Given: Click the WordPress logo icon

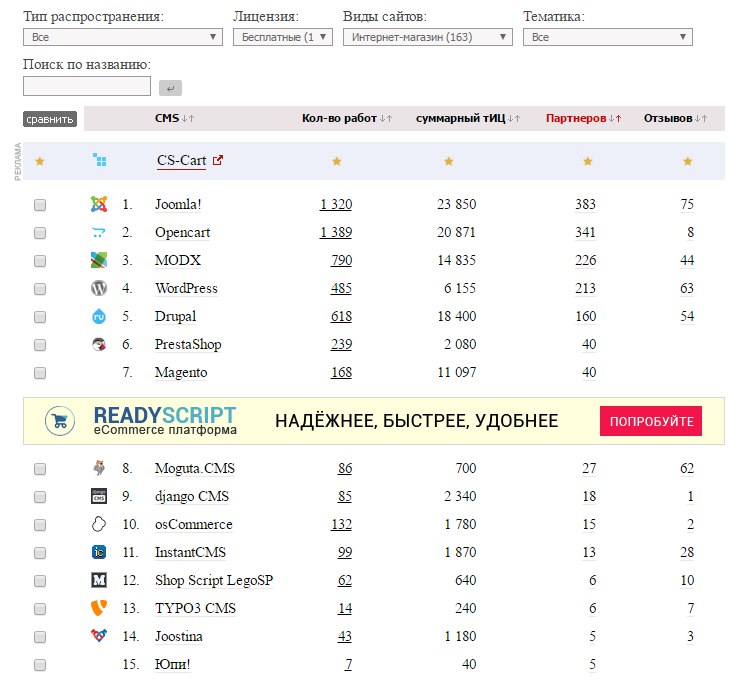Looking at the screenshot, I should point(99,288).
